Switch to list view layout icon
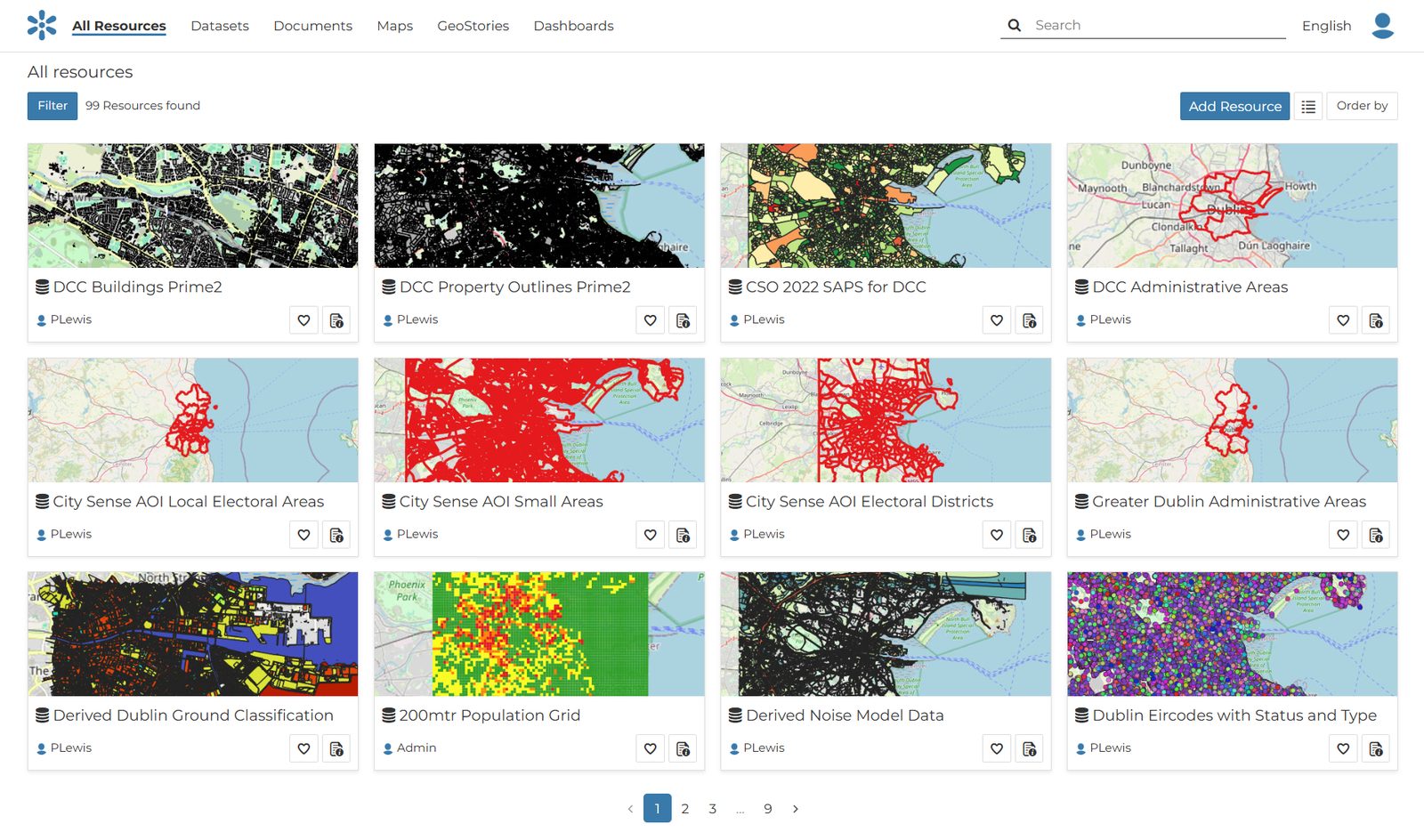Screen dimensions: 1424x840 tap(1307, 107)
